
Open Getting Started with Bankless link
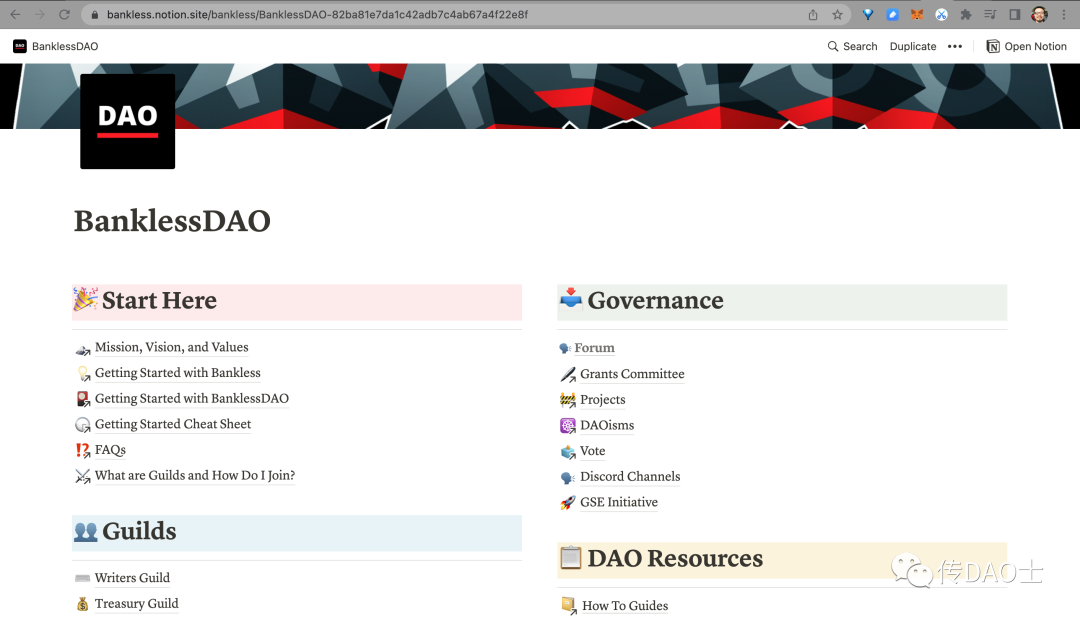tap(178, 373)
